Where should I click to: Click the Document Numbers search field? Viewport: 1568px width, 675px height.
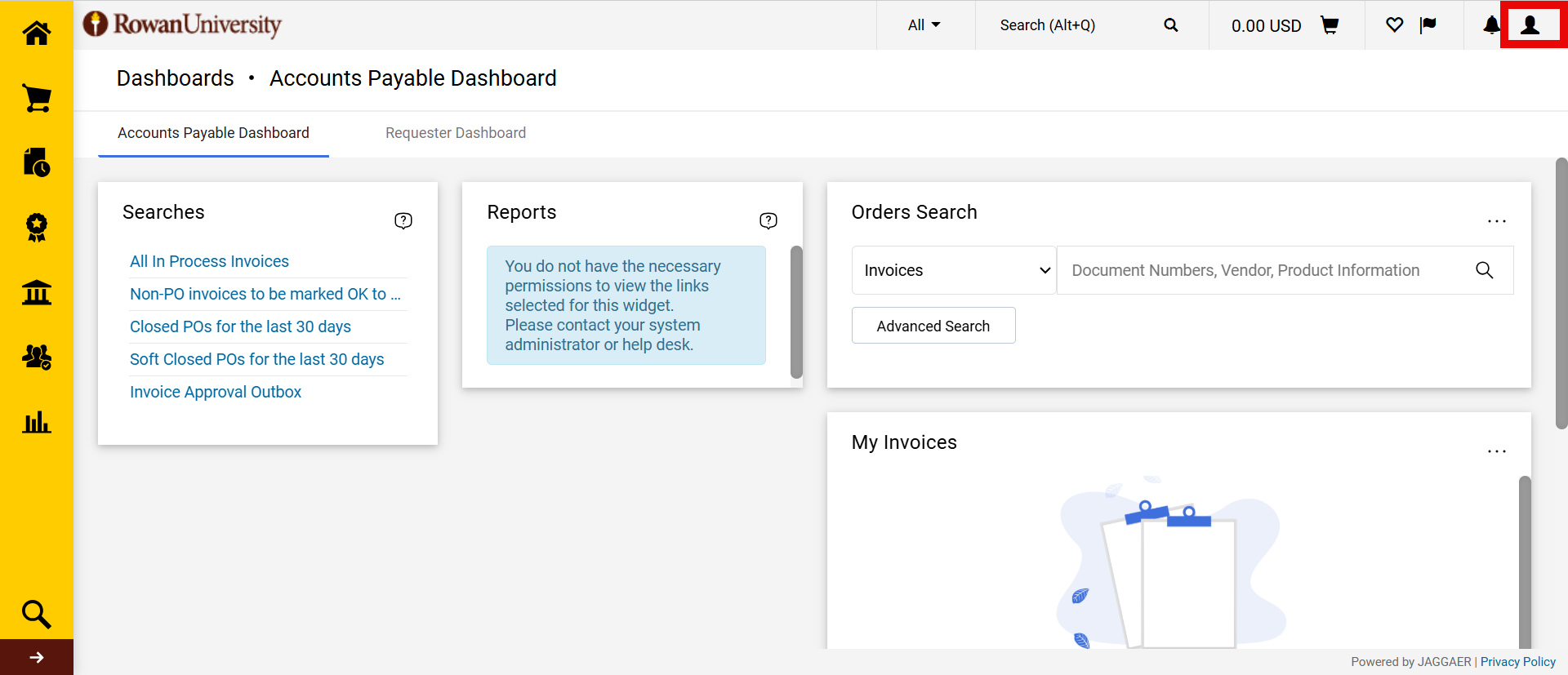point(1266,270)
